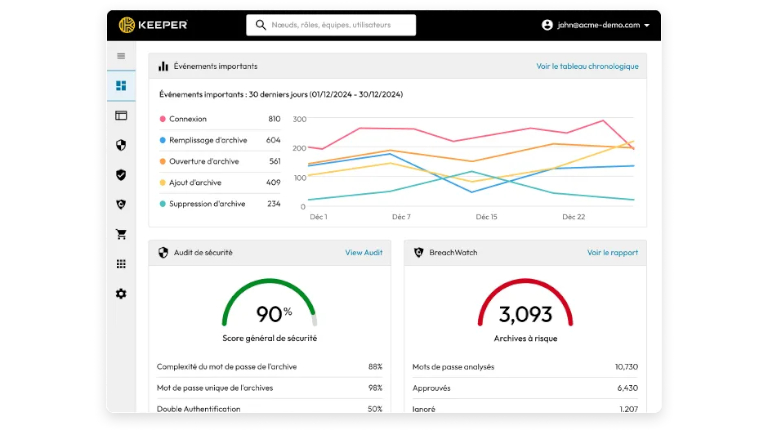
Task: Open the shield with checkmark sidebar icon
Action: 121,175
